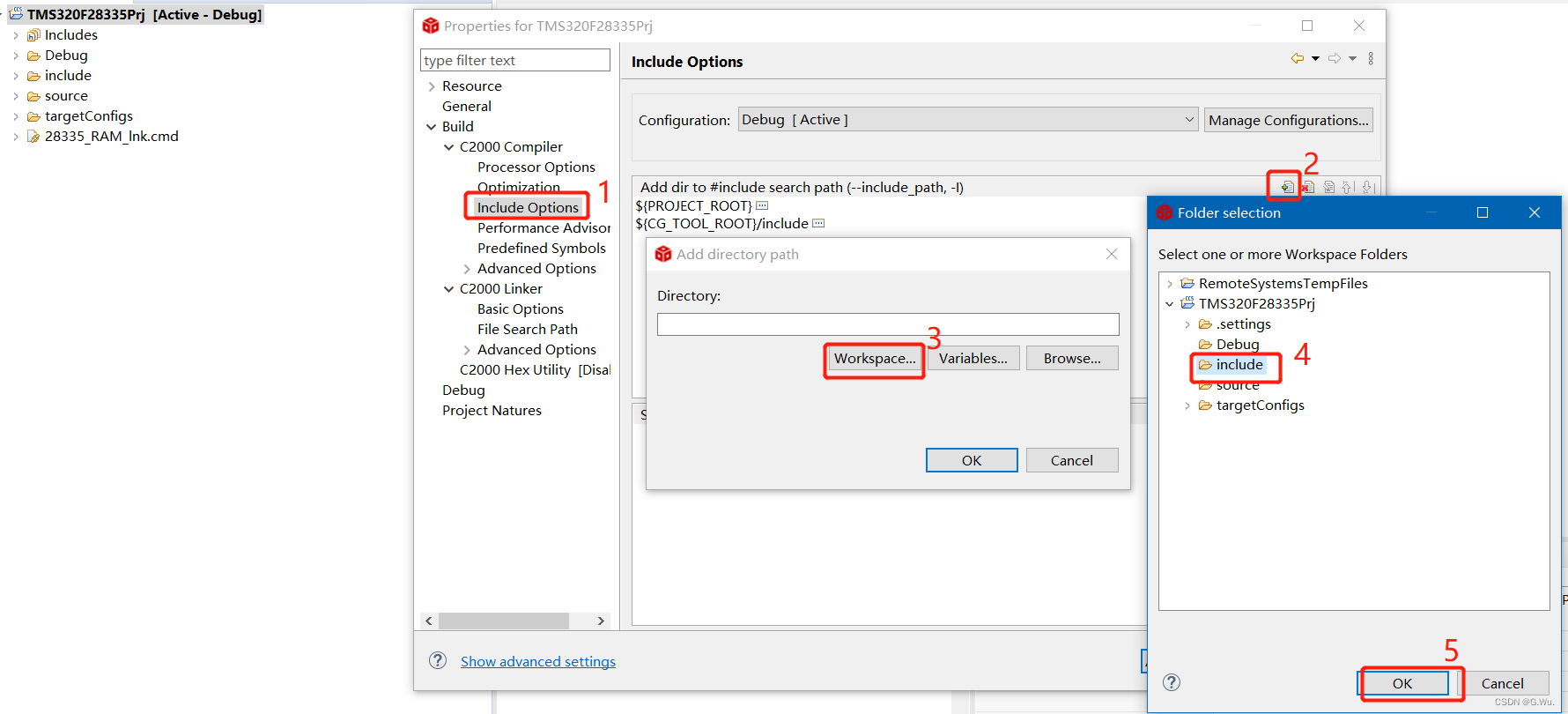1568x714 pixels.
Task: Select Project Natures
Action: tap(492, 410)
